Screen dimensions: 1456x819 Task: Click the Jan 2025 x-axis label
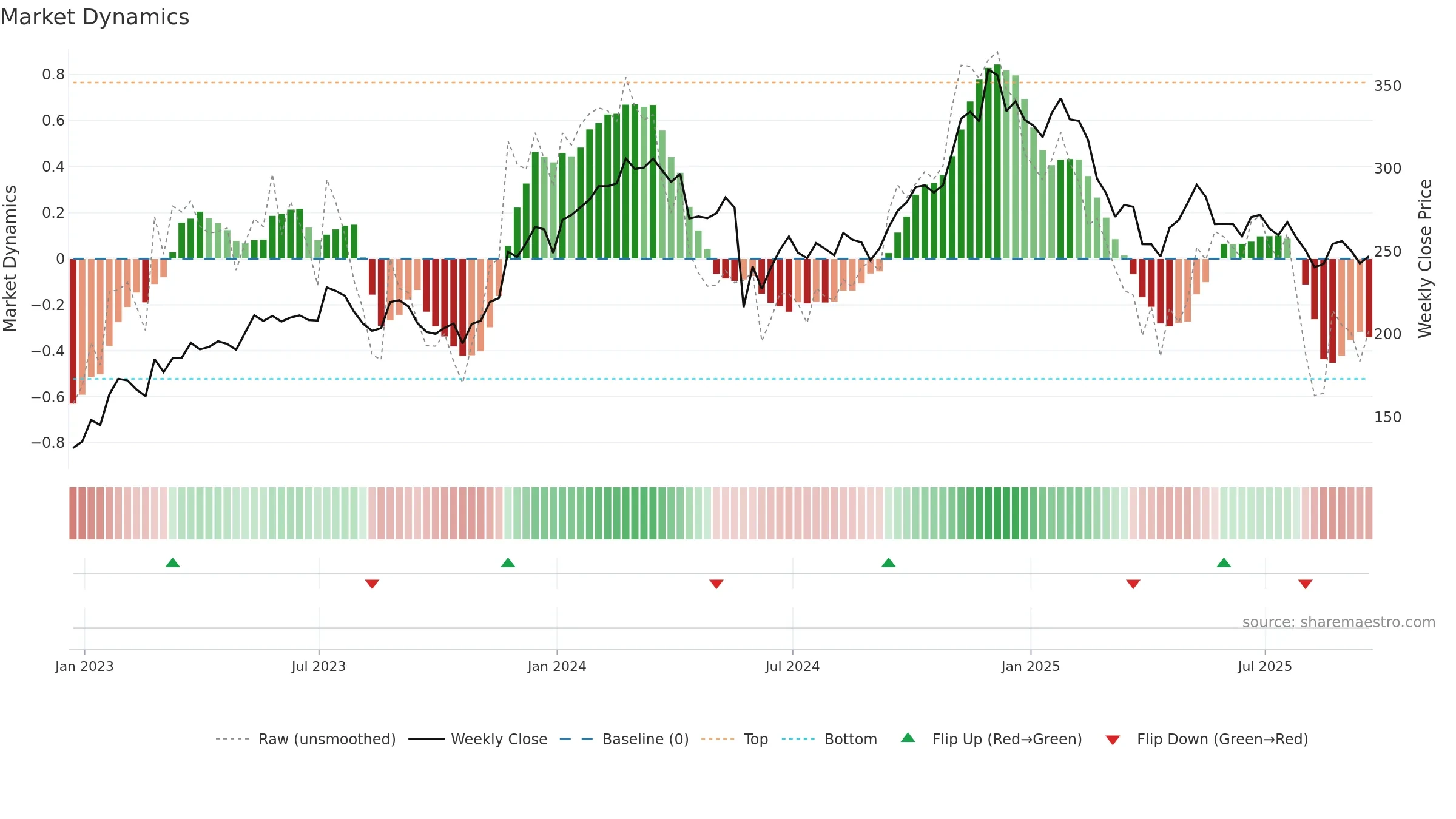[x=1031, y=666]
